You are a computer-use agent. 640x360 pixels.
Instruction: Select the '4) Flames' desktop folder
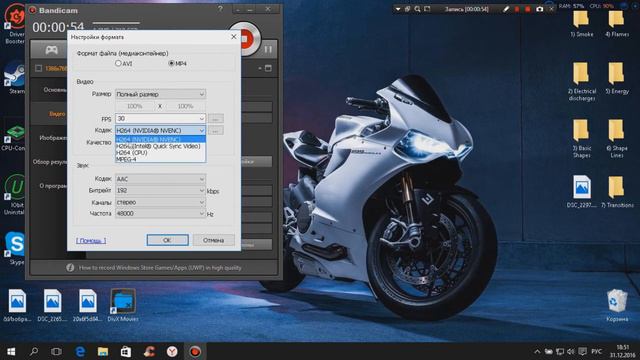point(617,24)
